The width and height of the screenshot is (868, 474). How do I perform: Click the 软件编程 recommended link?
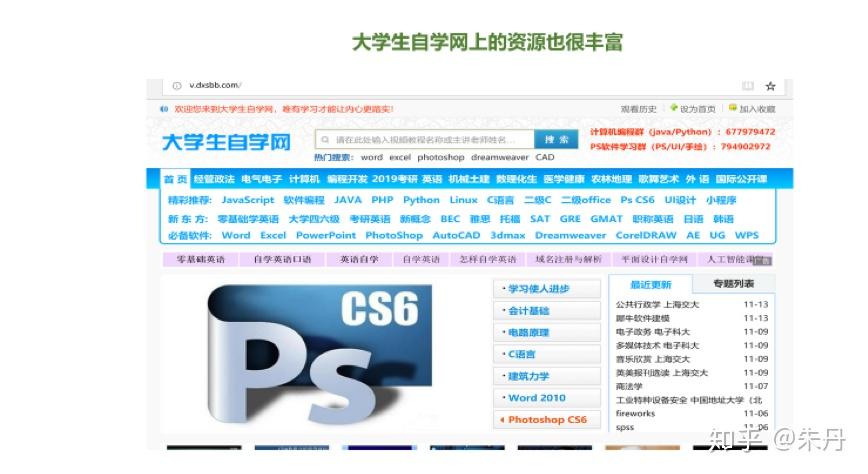pyautogui.click(x=304, y=200)
